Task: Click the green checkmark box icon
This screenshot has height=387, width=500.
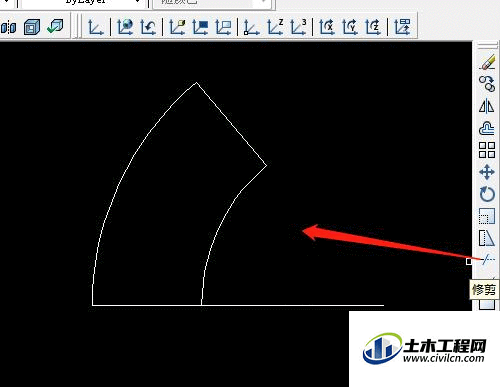Action: tap(55, 27)
